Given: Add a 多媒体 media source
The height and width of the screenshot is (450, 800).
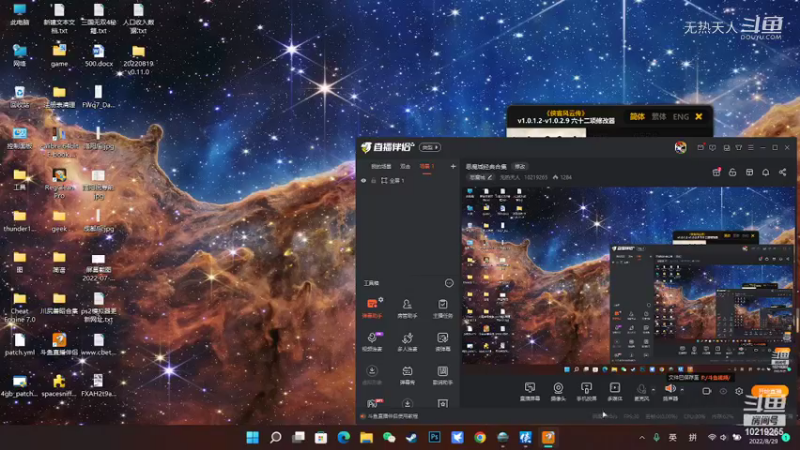Looking at the screenshot, I should tap(615, 391).
